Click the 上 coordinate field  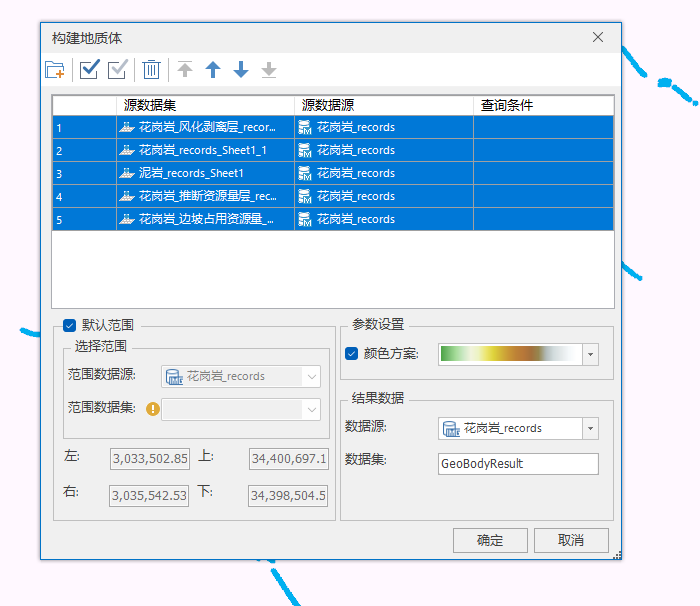pos(289,459)
